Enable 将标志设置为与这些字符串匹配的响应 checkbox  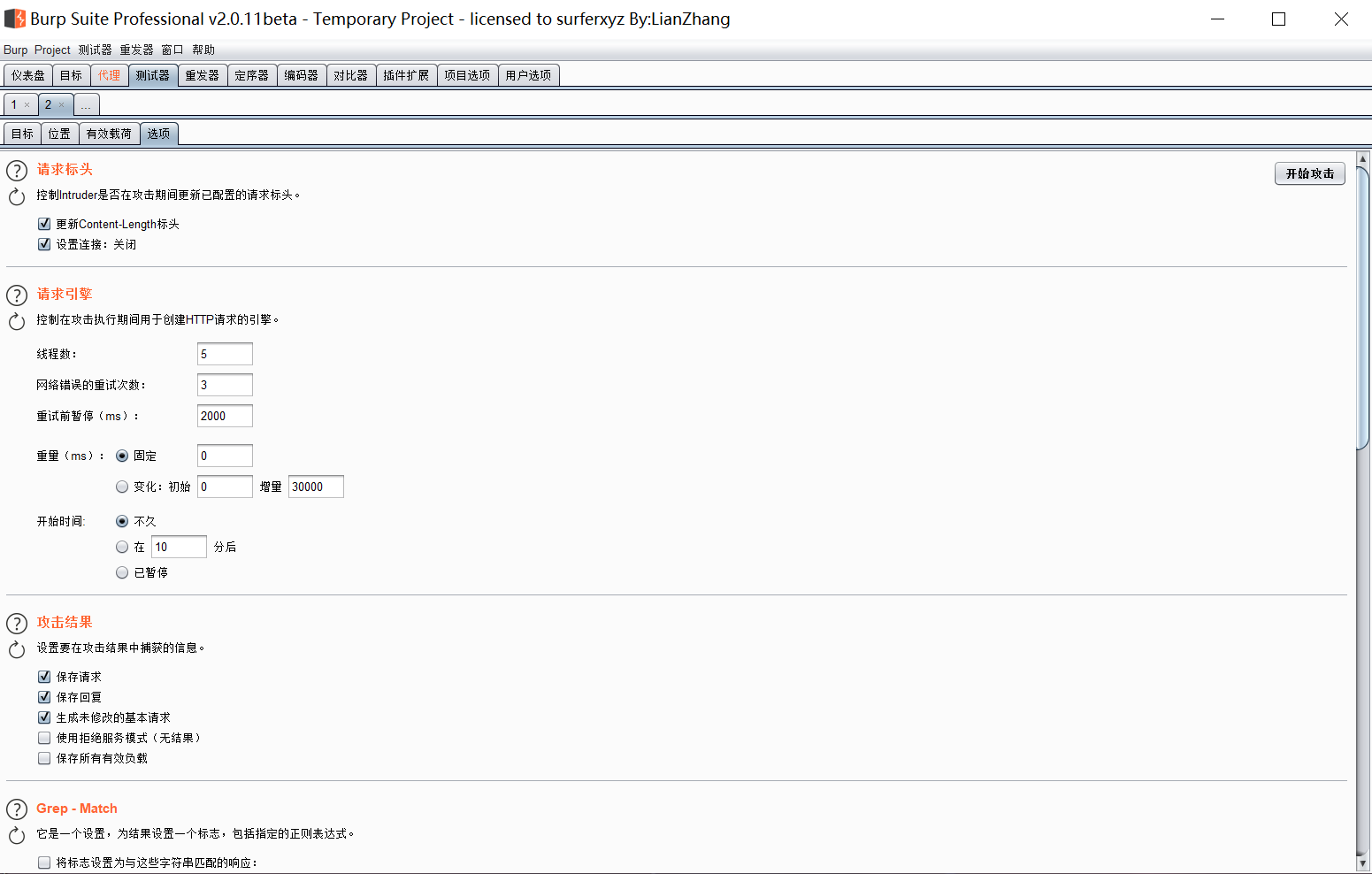click(44, 862)
